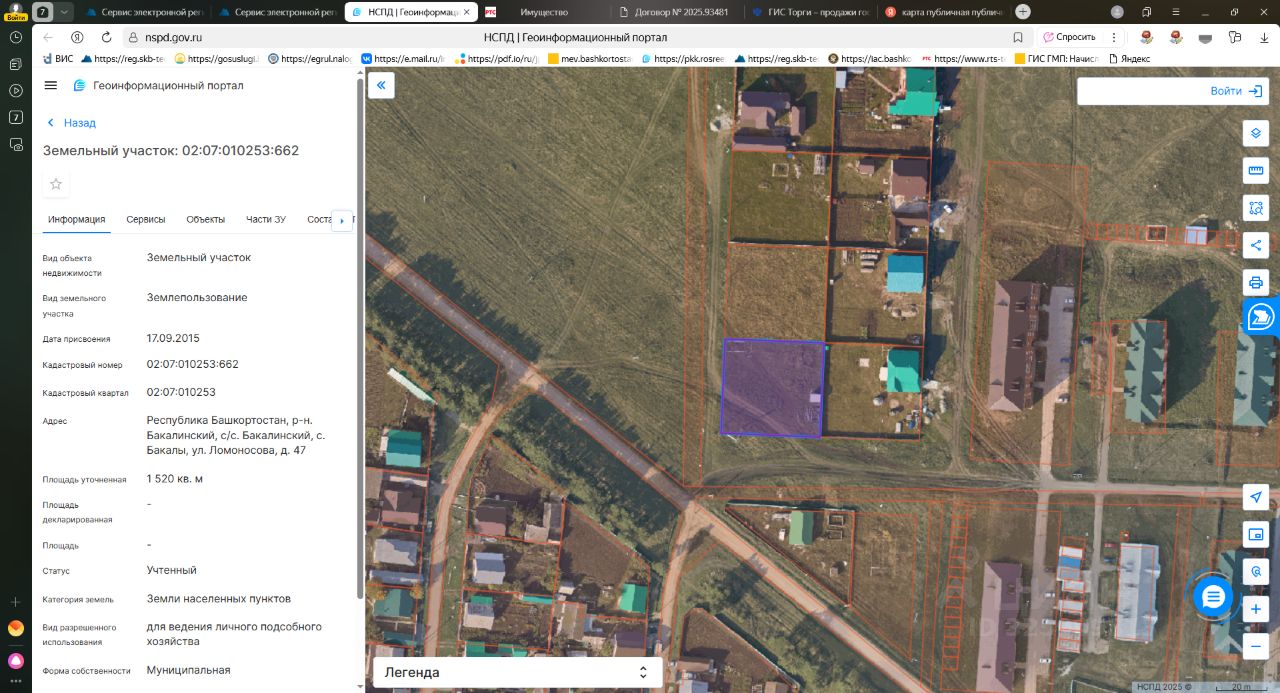The image size is (1280, 693).
Task: Print the map using printer icon
Action: tap(1256, 282)
